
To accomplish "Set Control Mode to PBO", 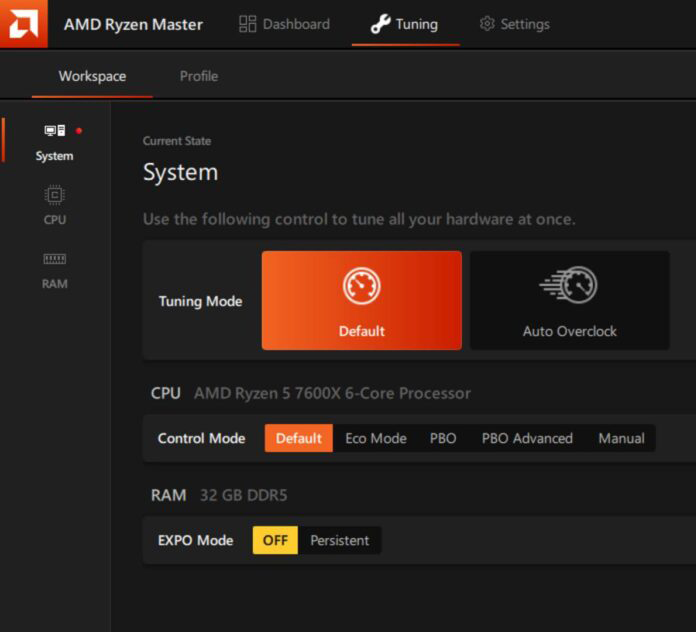I will coord(443,438).
